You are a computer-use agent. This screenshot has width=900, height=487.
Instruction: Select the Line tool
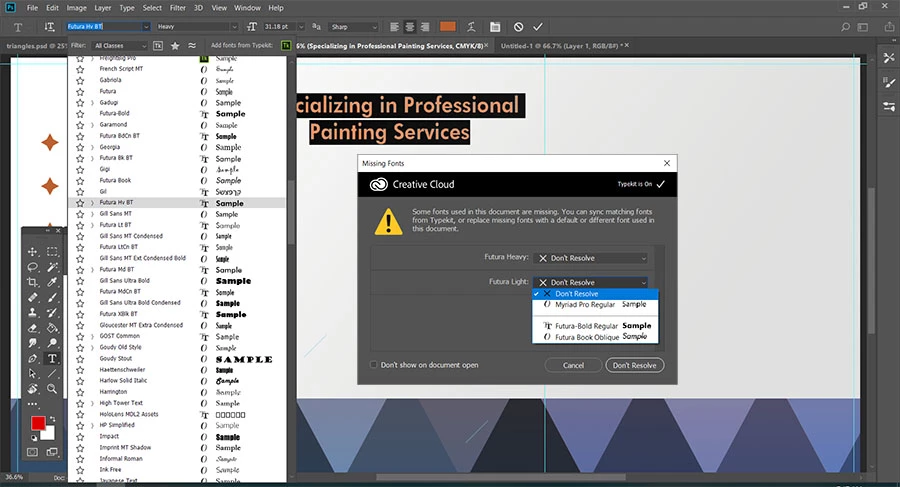(52, 373)
